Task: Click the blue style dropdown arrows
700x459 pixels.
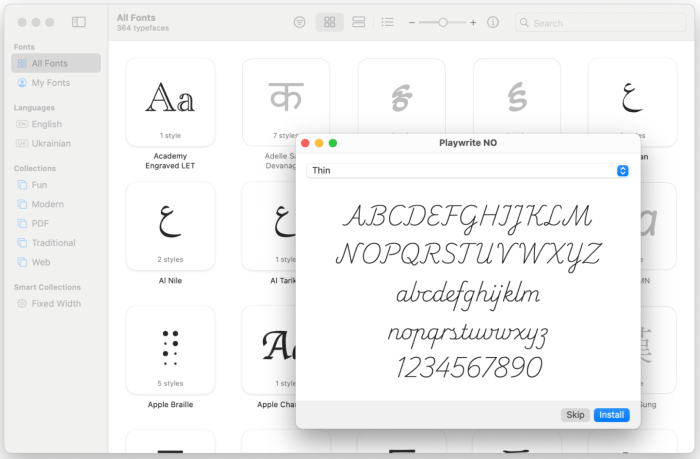Action: pyautogui.click(x=623, y=171)
